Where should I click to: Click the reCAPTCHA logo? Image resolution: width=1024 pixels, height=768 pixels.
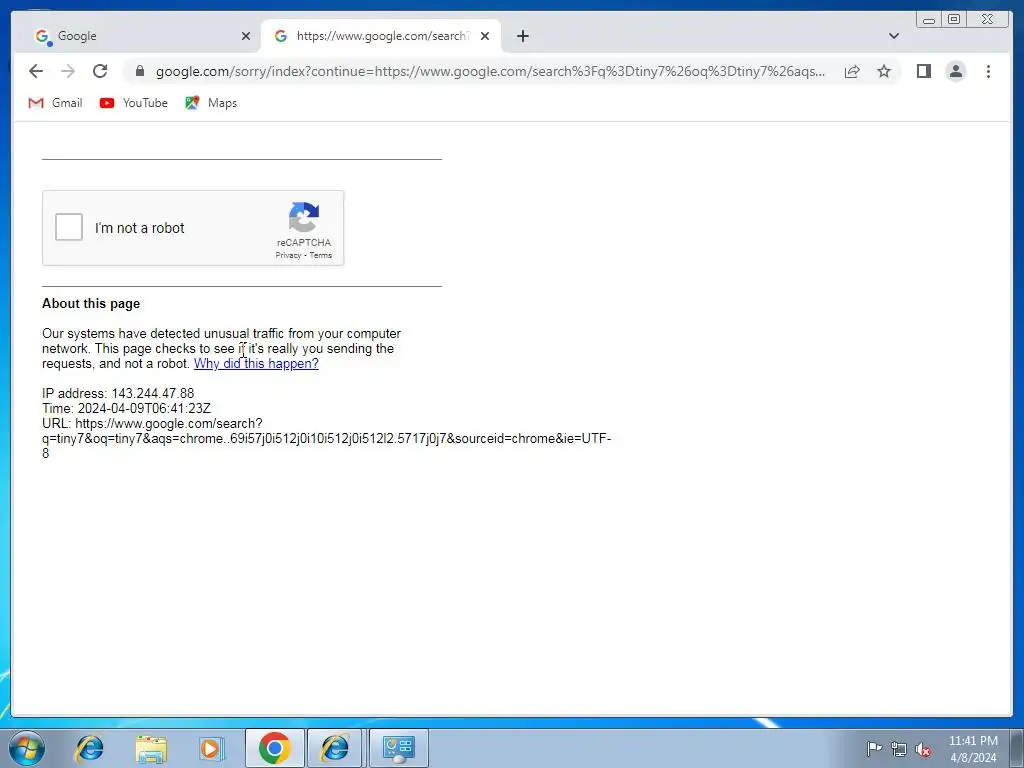click(x=304, y=217)
